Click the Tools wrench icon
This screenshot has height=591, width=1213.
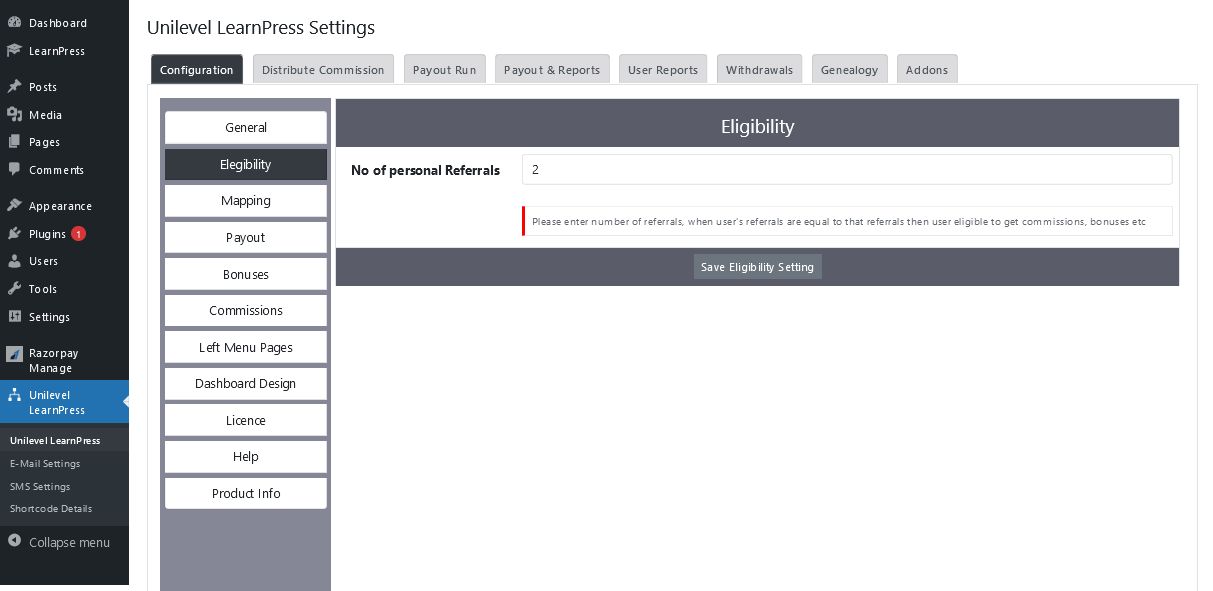14,289
